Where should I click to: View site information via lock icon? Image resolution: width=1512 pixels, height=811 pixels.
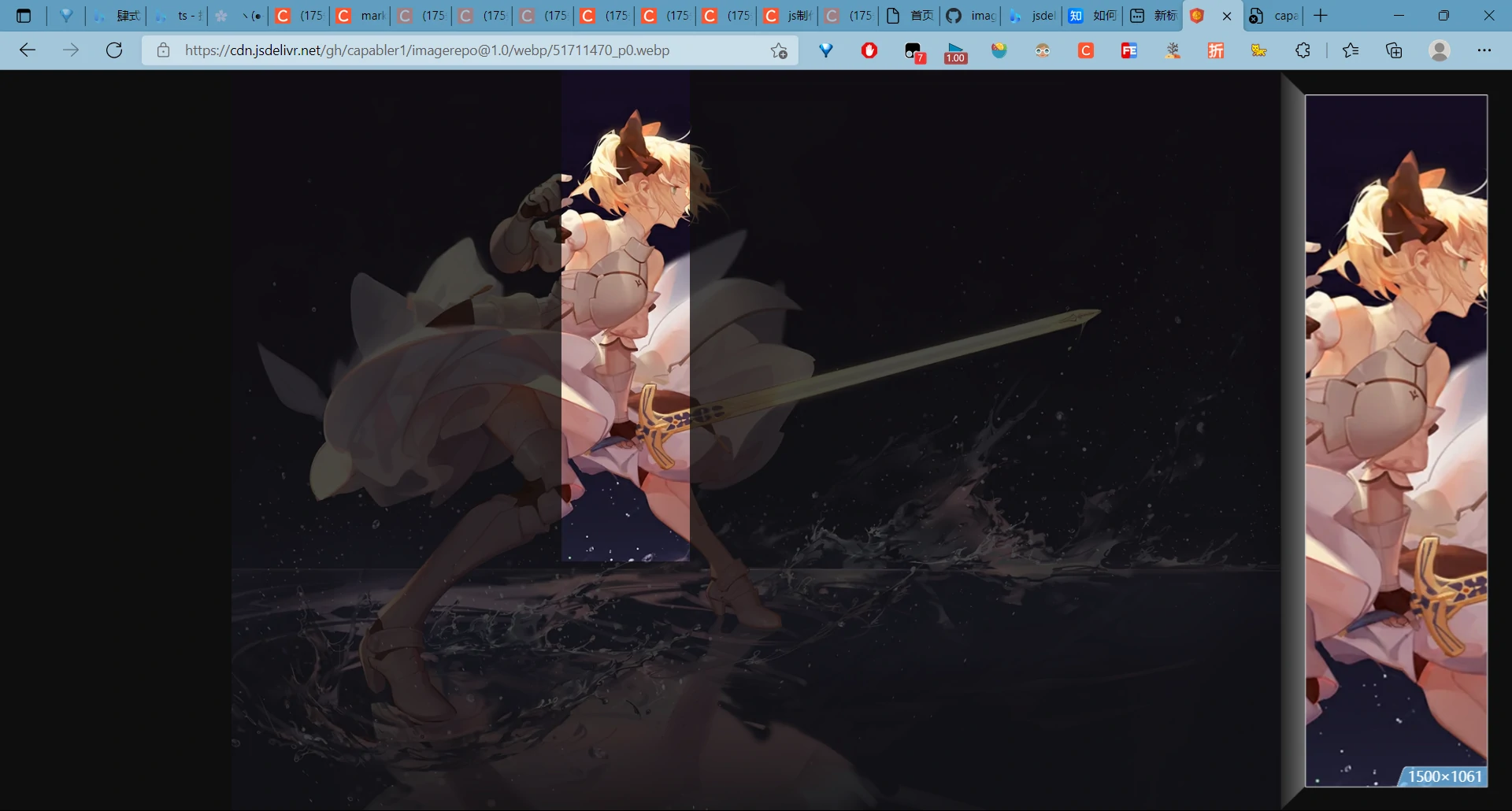point(163,50)
